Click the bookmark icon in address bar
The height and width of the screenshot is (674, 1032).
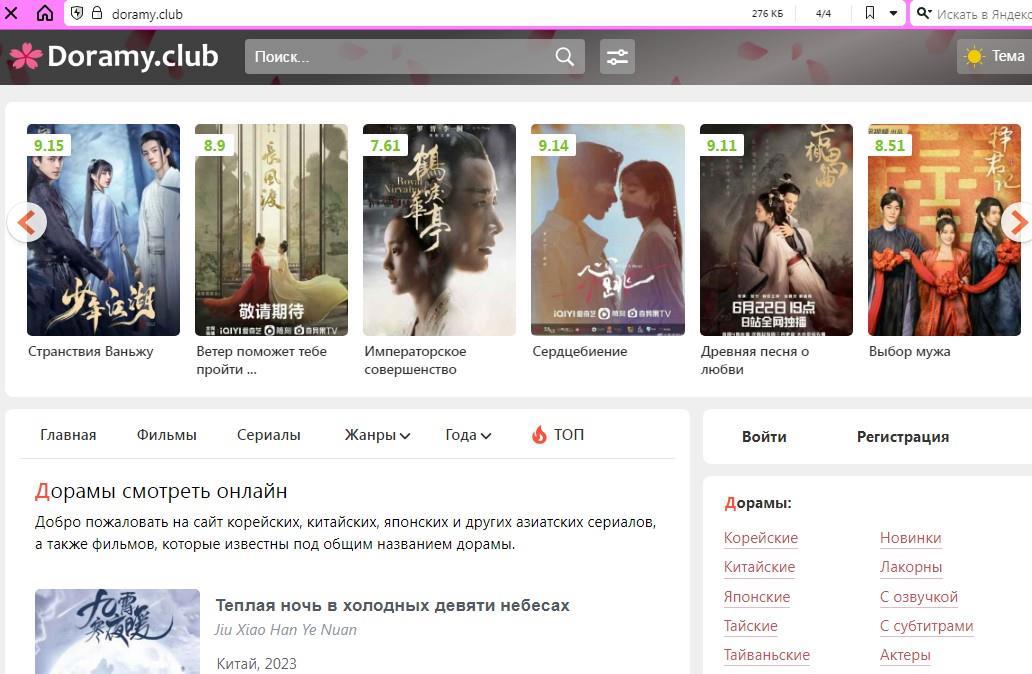869,14
